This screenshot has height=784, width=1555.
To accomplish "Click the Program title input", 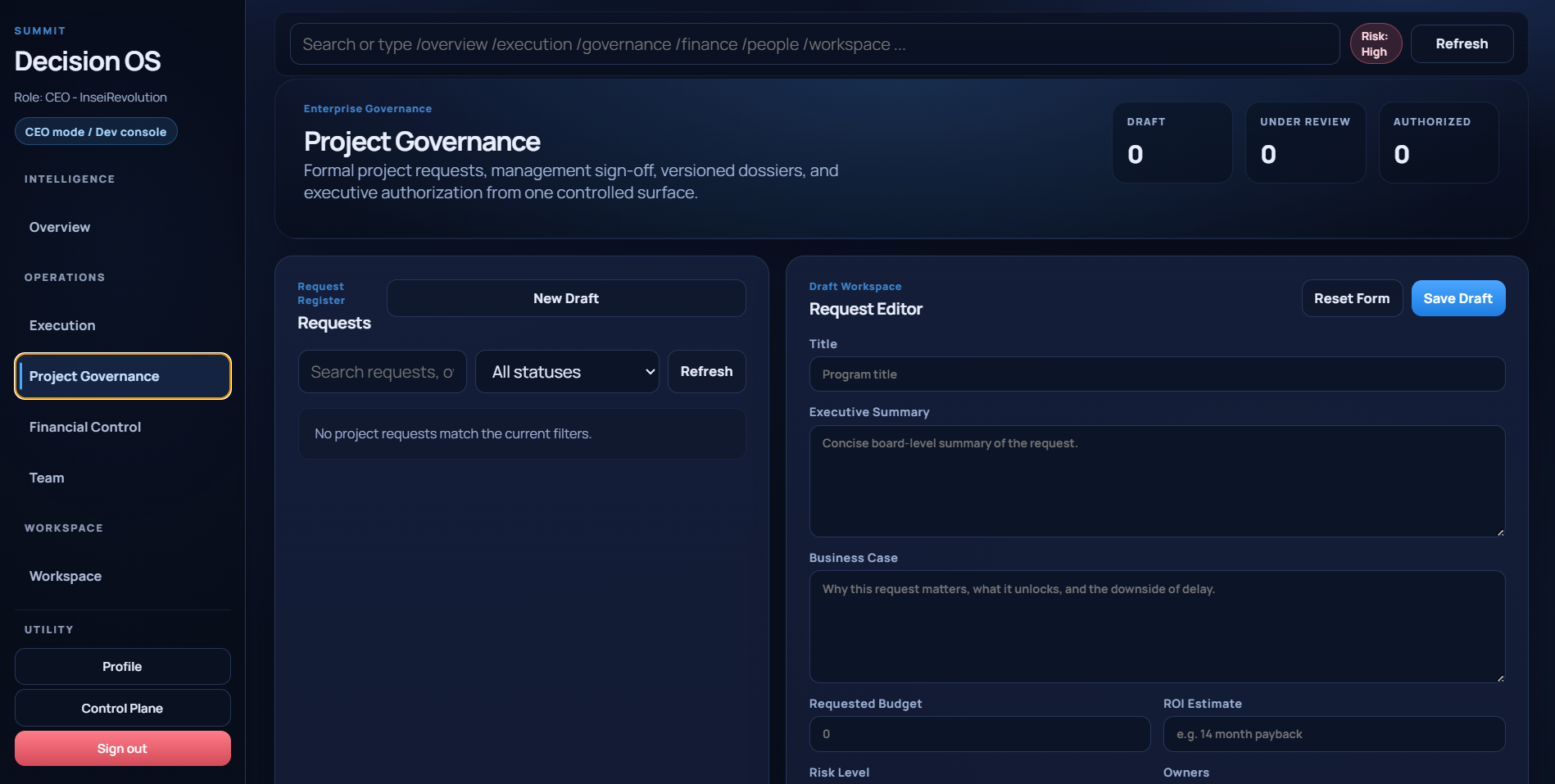I will tap(1157, 374).
